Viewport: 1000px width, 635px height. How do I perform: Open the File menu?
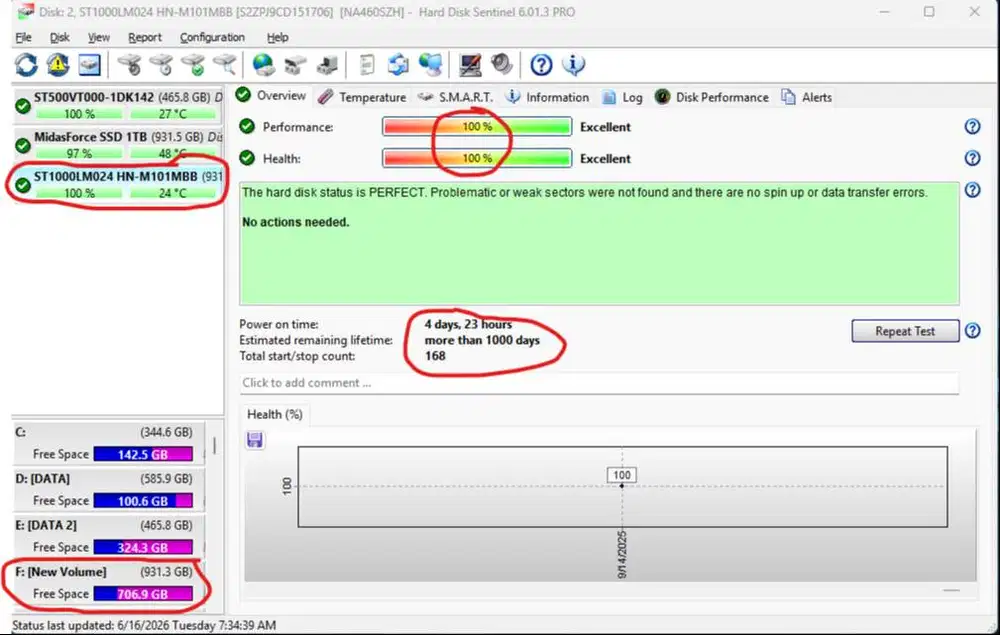[24, 38]
